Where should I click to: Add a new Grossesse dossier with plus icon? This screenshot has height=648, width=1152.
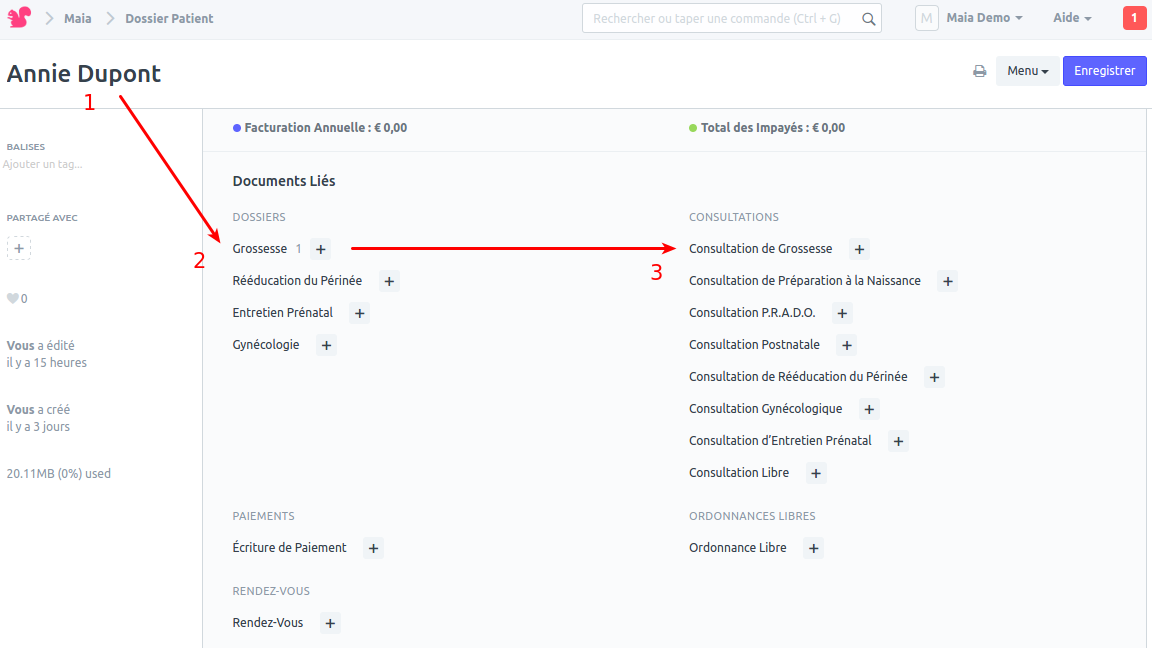coord(320,249)
